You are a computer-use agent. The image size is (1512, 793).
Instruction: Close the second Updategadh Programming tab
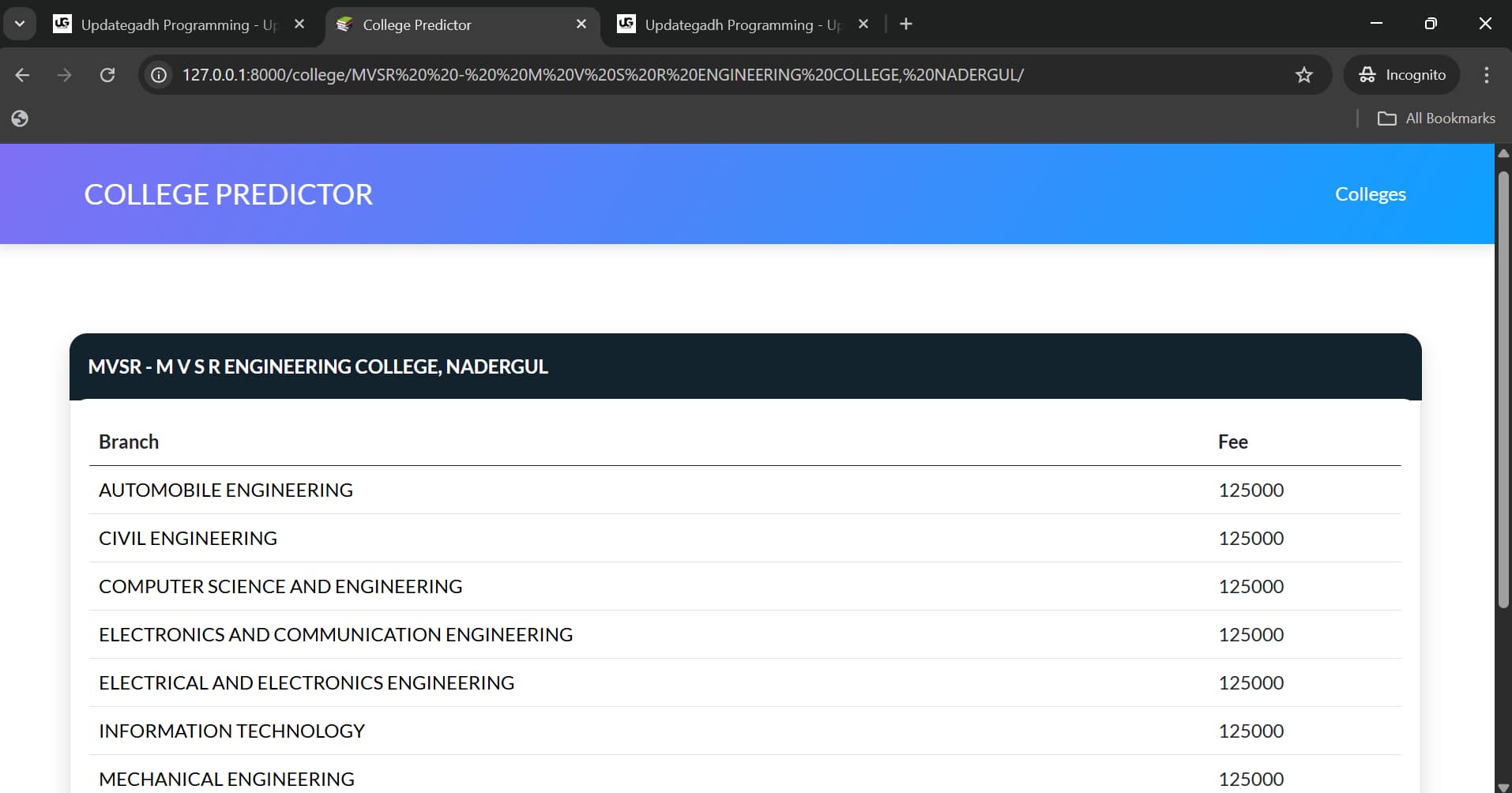863,24
